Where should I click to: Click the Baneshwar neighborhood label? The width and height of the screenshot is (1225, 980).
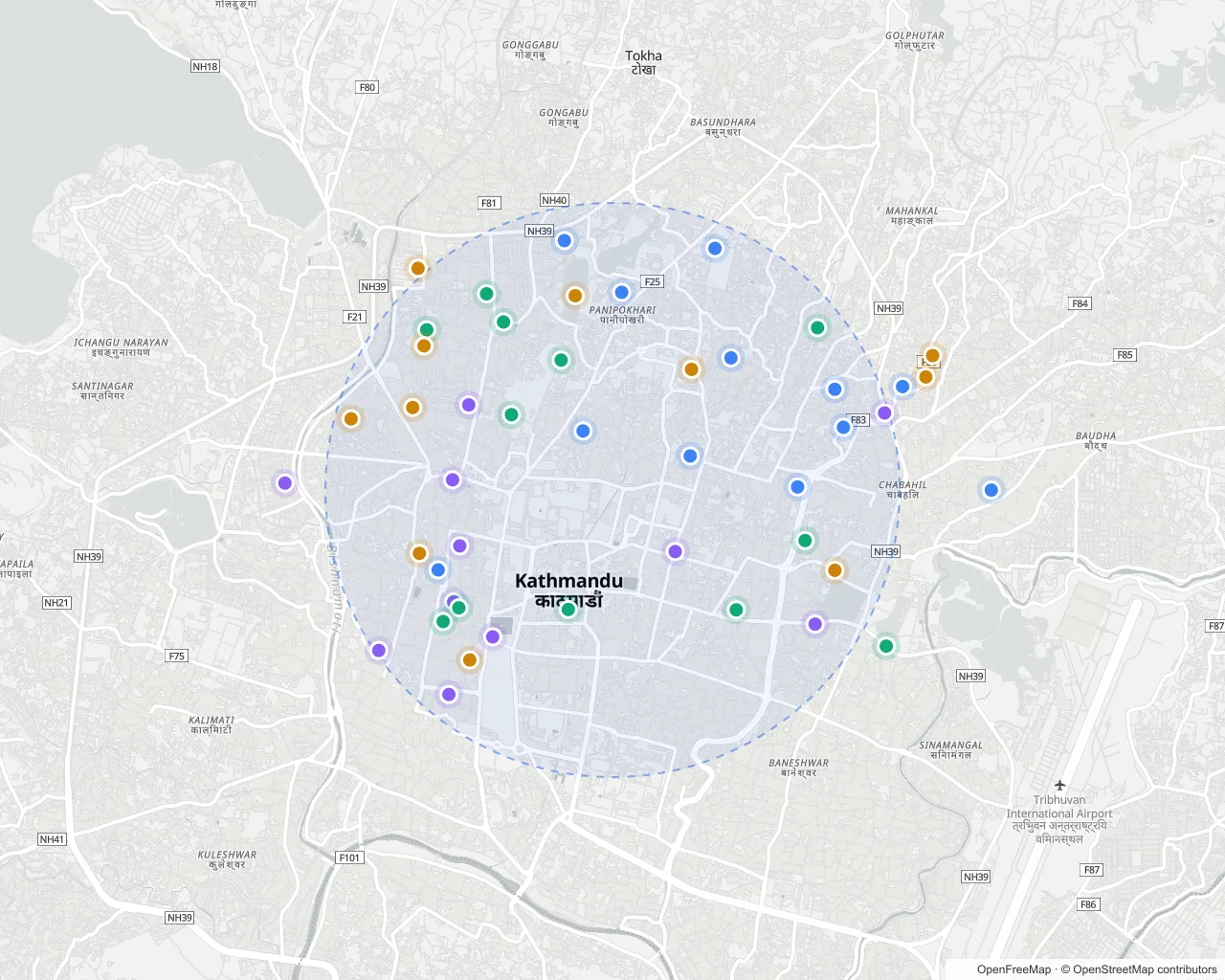pyautogui.click(x=799, y=768)
